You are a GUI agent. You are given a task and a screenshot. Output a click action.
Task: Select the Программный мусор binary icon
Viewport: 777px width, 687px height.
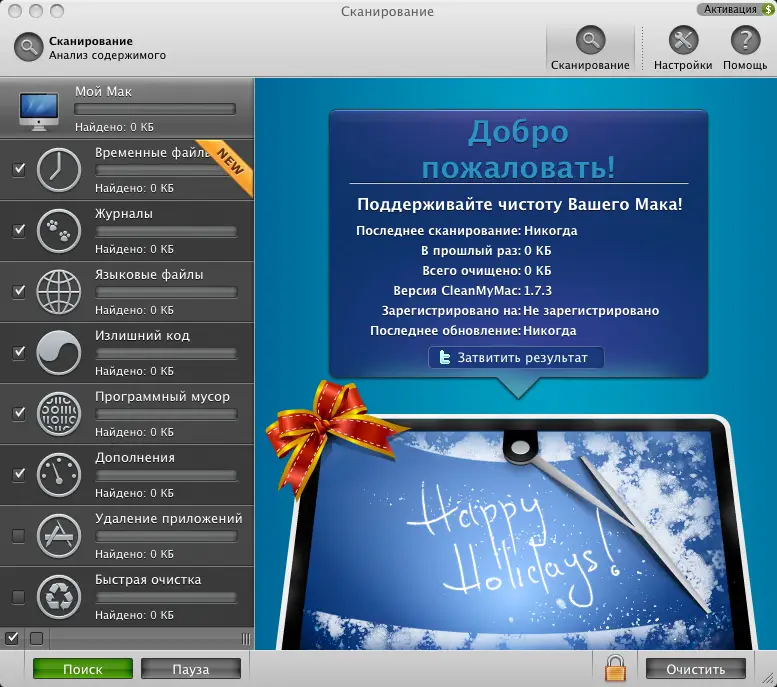(x=58, y=413)
